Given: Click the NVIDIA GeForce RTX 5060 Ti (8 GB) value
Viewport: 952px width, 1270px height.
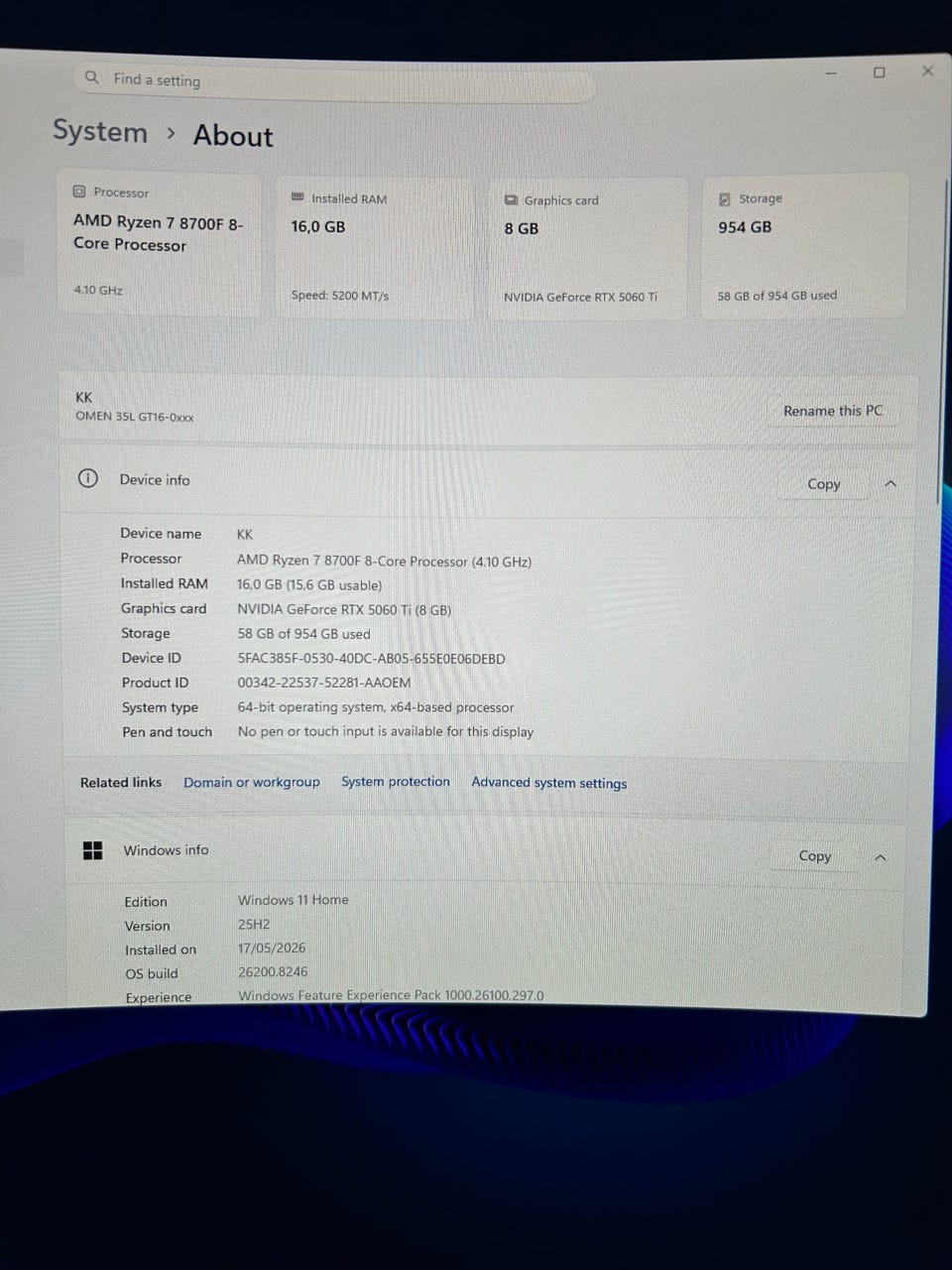Looking at the screenshot, I should (x=344, y=610).
